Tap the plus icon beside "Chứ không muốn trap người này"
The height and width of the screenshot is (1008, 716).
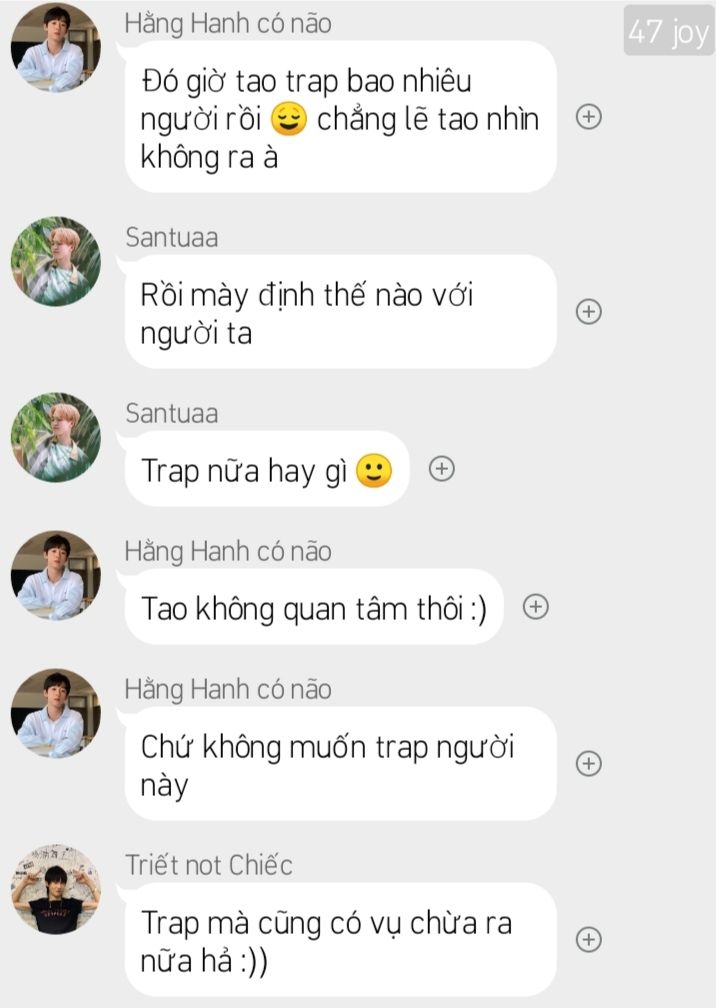[589, 764]
